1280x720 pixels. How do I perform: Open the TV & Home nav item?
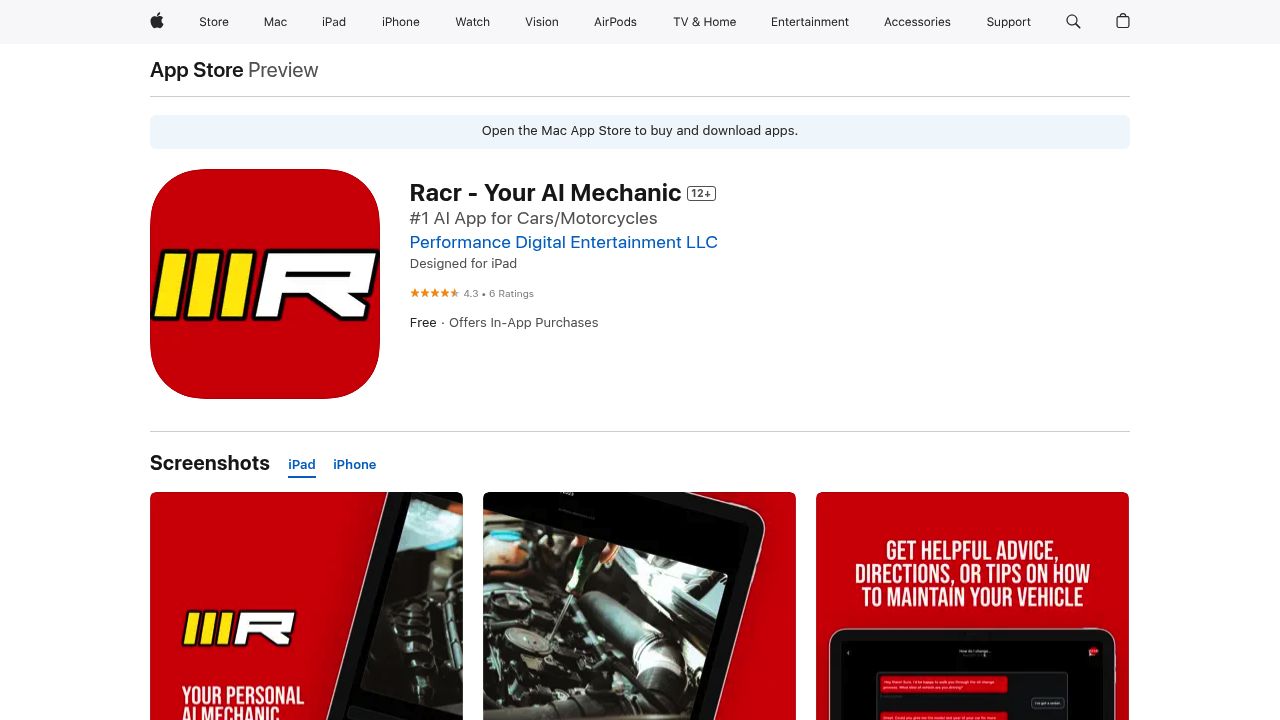click(705, 22)
